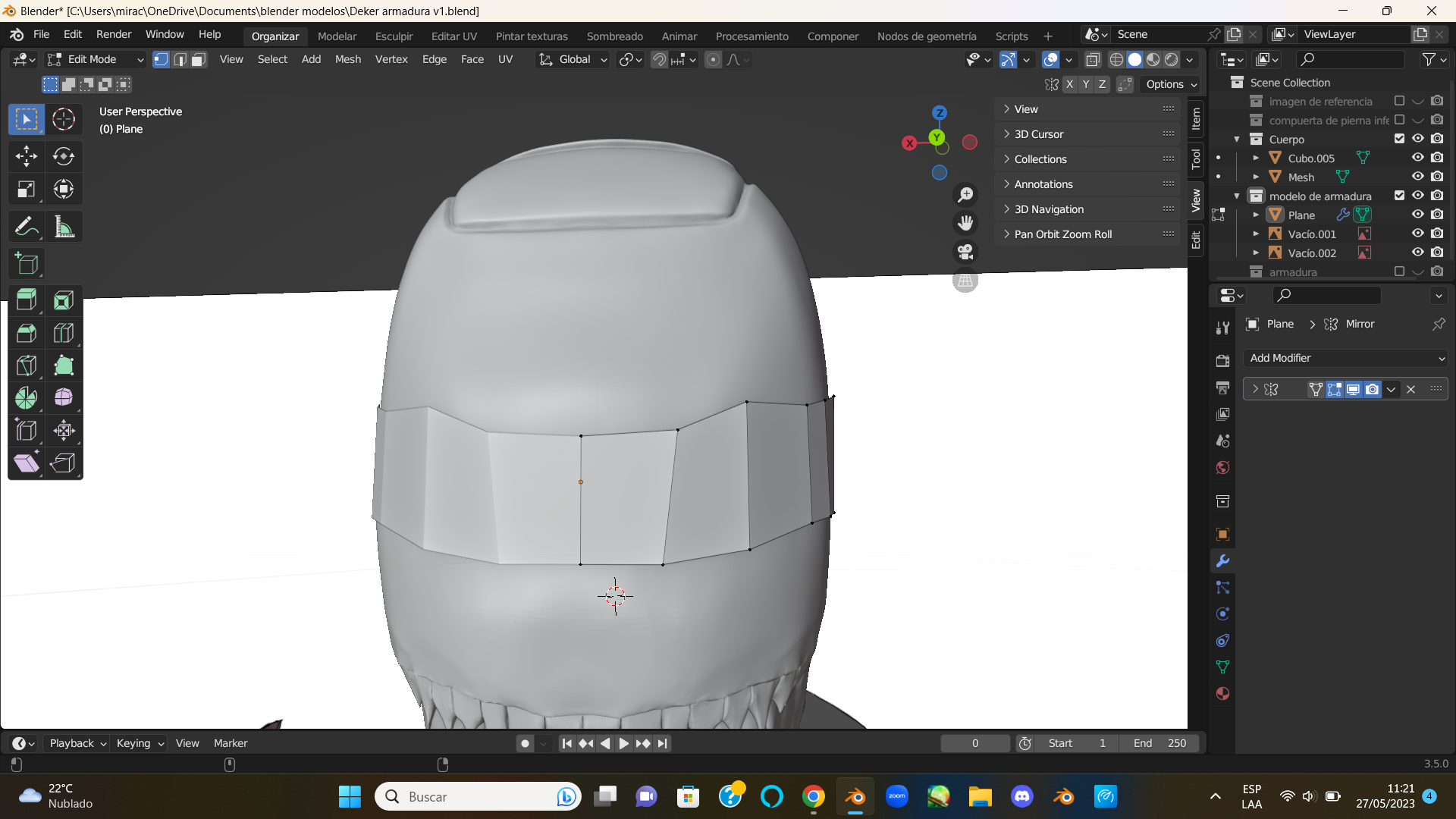The height and width of the screenshot is (819, 1456).
Task: Activate the Knife tool
Action: click(x=26, y=366)
